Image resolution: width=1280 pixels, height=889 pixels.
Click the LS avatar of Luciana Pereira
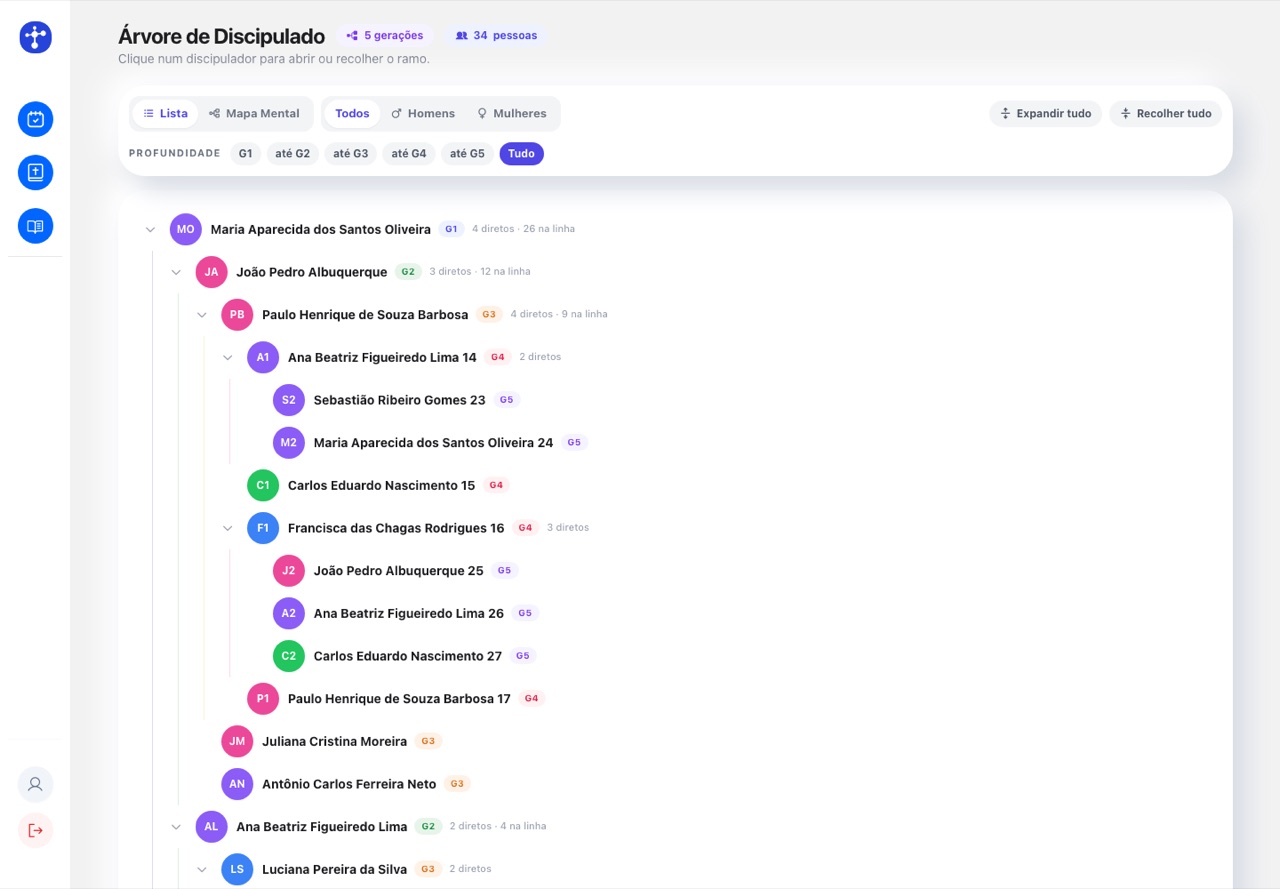tap(237, 869)
